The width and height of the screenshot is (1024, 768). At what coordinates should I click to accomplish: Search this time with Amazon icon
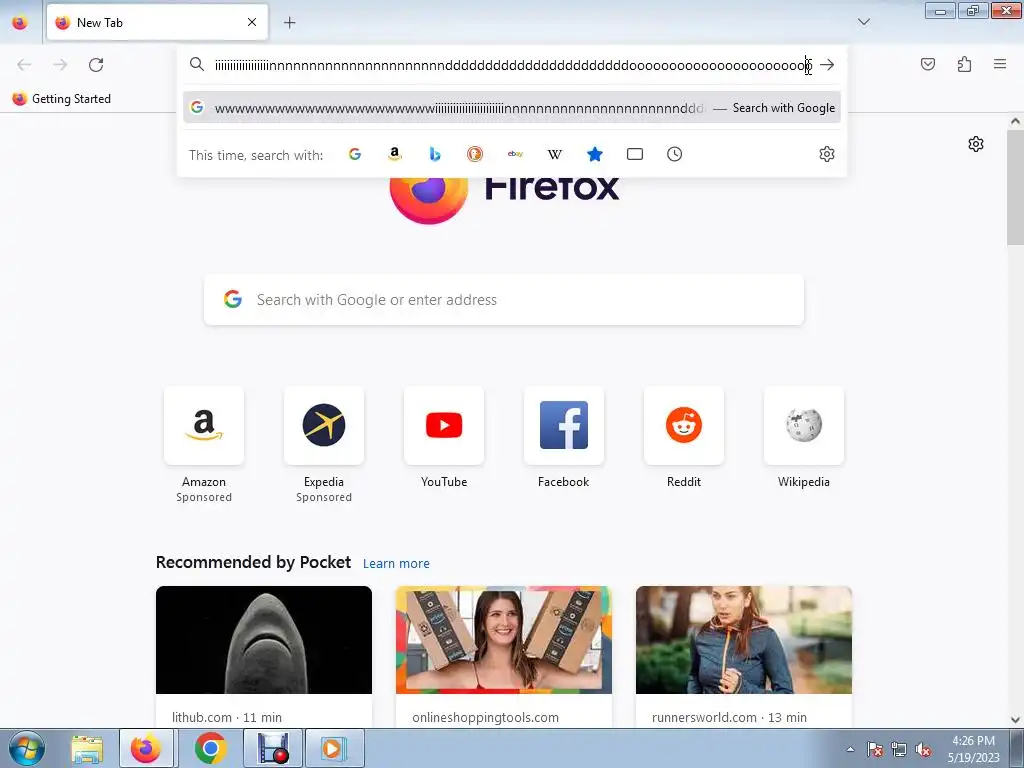394,154
